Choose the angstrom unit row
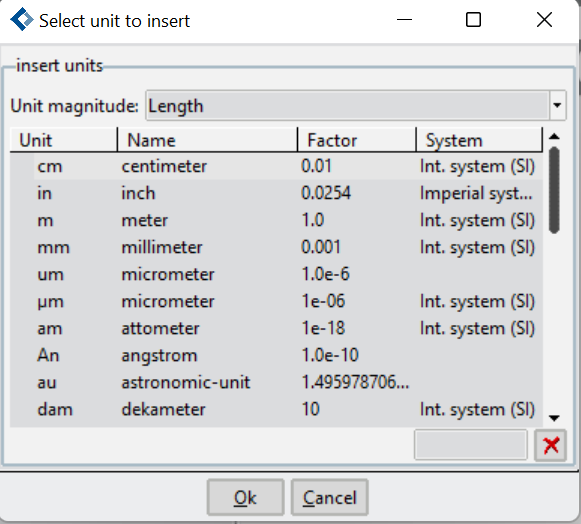 coord(276,356)
